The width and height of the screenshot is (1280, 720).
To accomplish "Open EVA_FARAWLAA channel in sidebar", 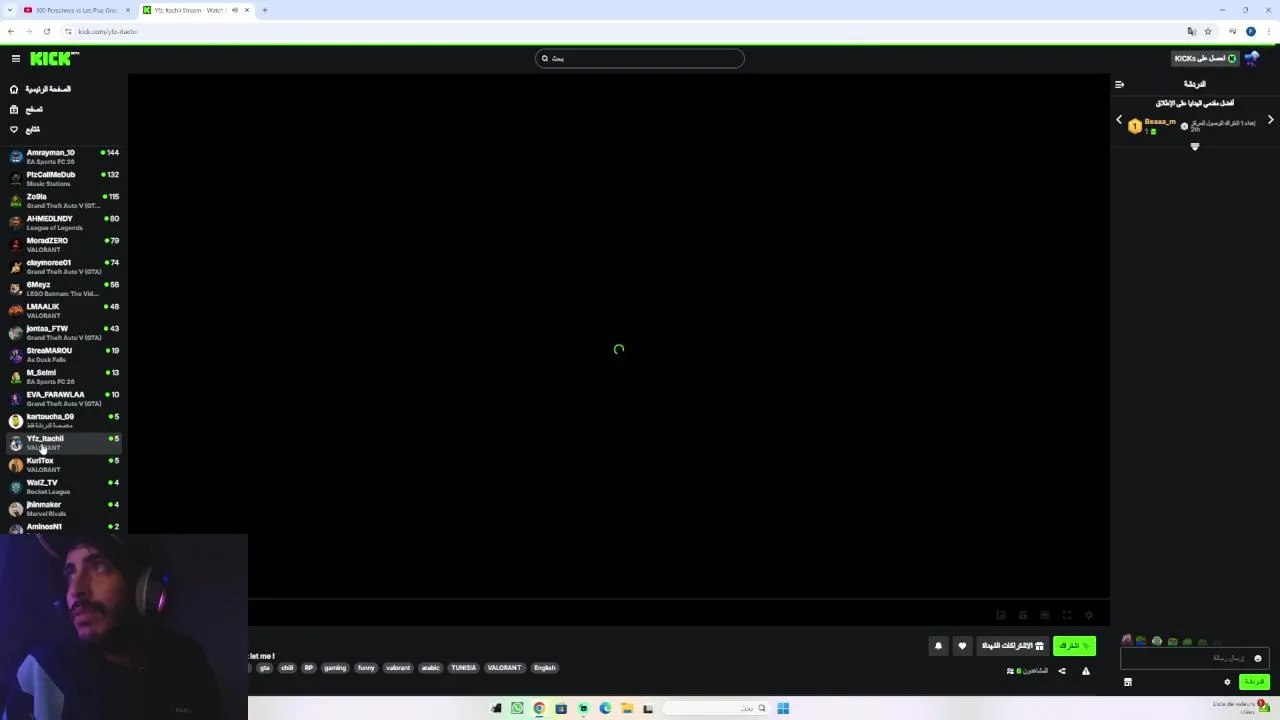I will [64, 399].
